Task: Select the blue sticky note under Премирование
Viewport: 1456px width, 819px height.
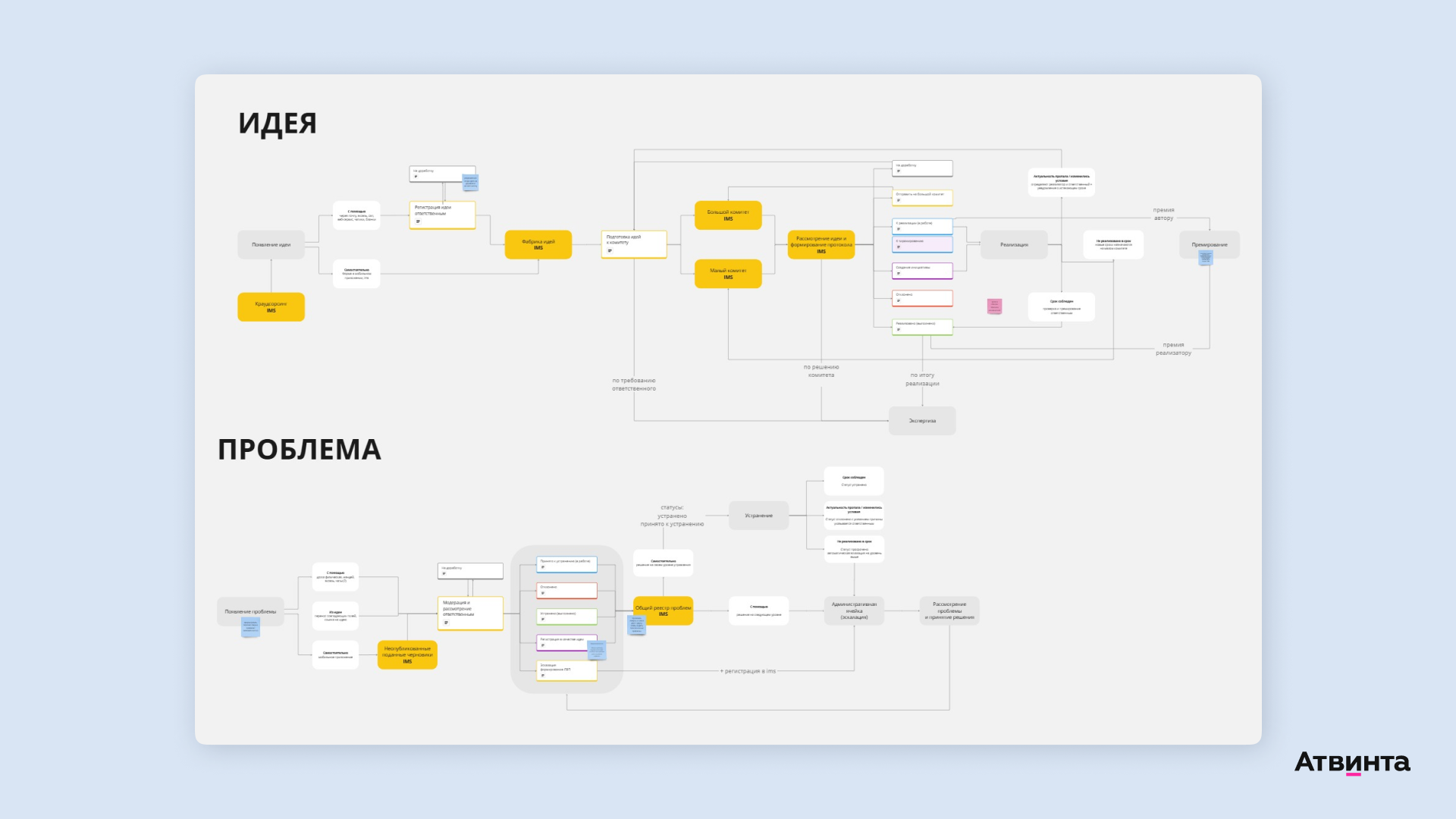Action: 1205,258
